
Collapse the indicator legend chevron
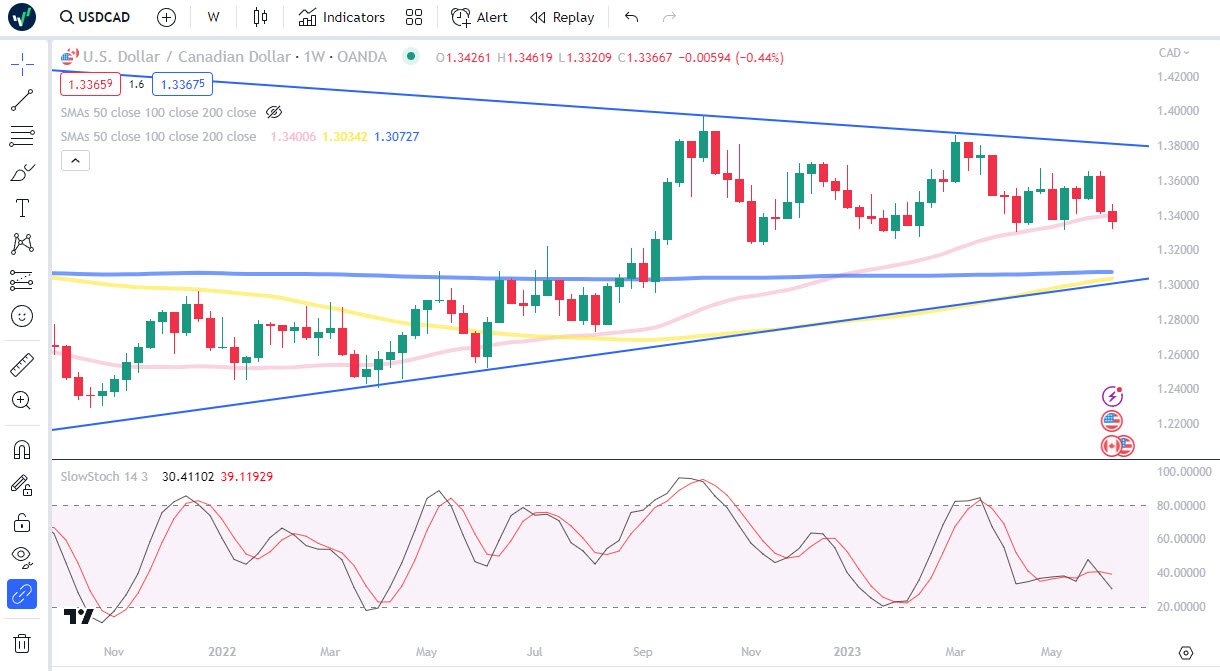pos(76,160)
